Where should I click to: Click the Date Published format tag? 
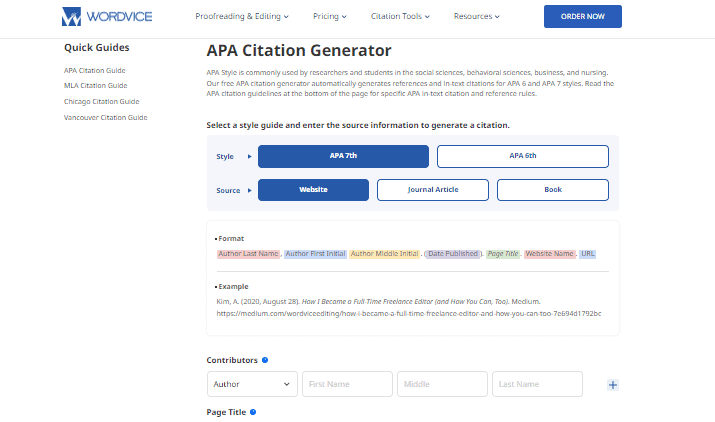[x=453, y=254]
